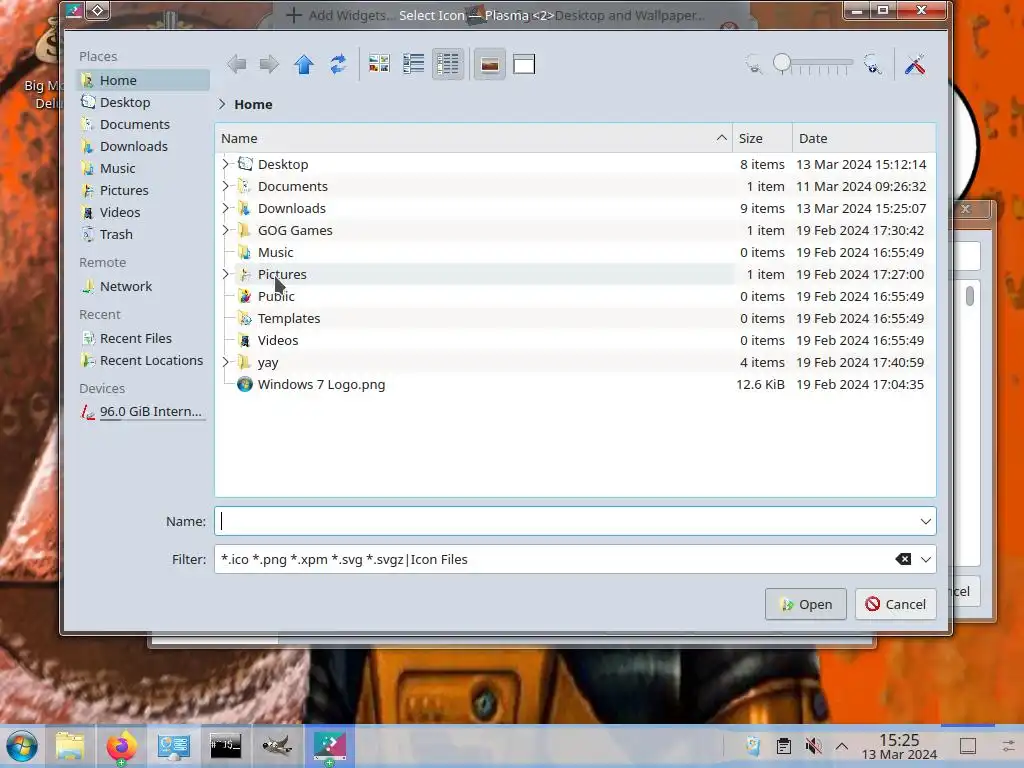Click the pin-on-all-desktops titlebar icon

(97, 10)
